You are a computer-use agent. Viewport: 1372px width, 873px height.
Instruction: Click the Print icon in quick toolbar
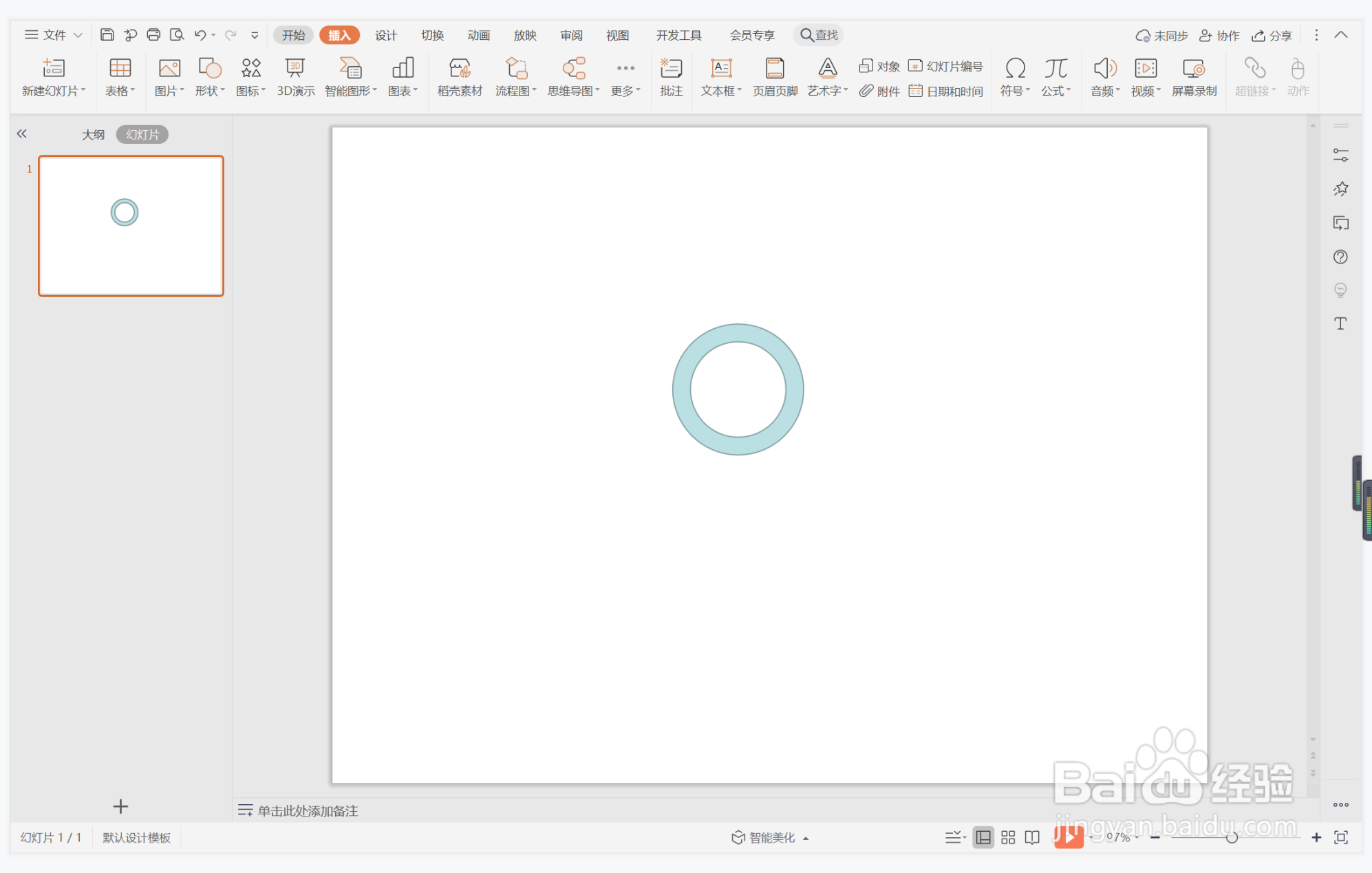pyautogui.click(x=153, y=34)
